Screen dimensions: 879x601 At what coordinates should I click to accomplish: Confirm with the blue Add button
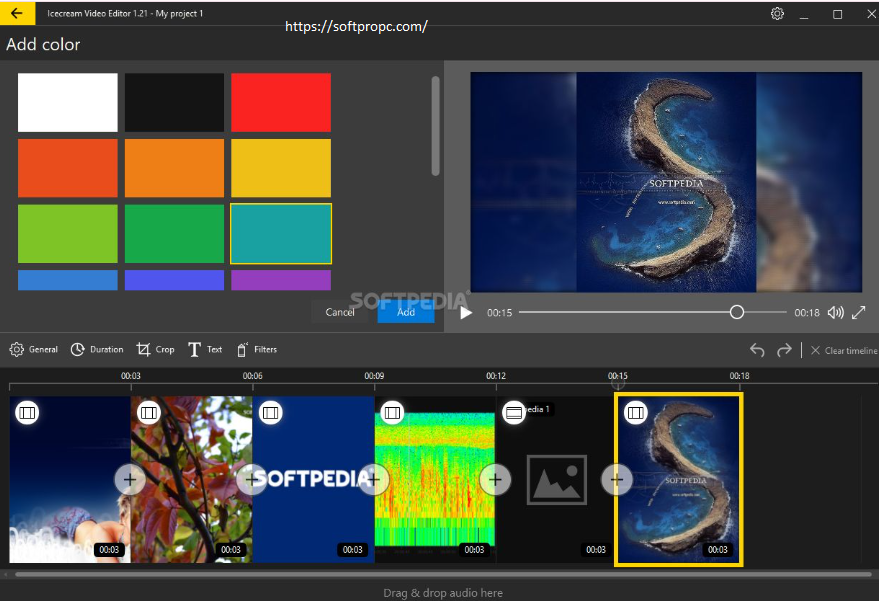click(406, 312)
